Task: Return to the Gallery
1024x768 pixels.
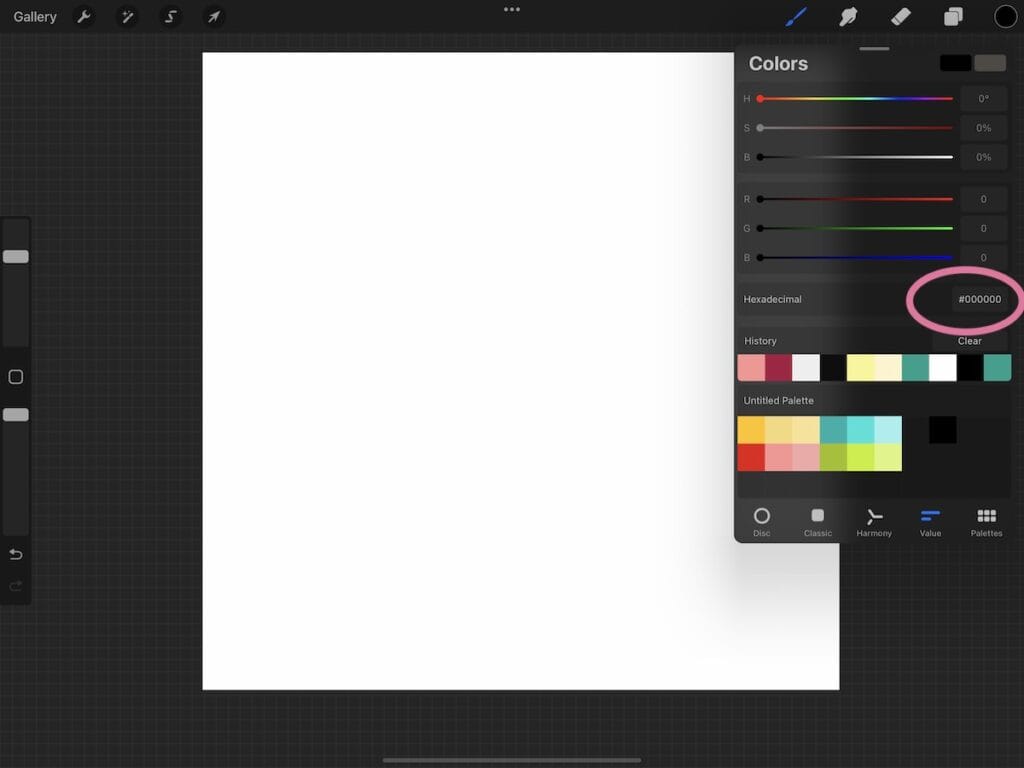Action: 35,16
